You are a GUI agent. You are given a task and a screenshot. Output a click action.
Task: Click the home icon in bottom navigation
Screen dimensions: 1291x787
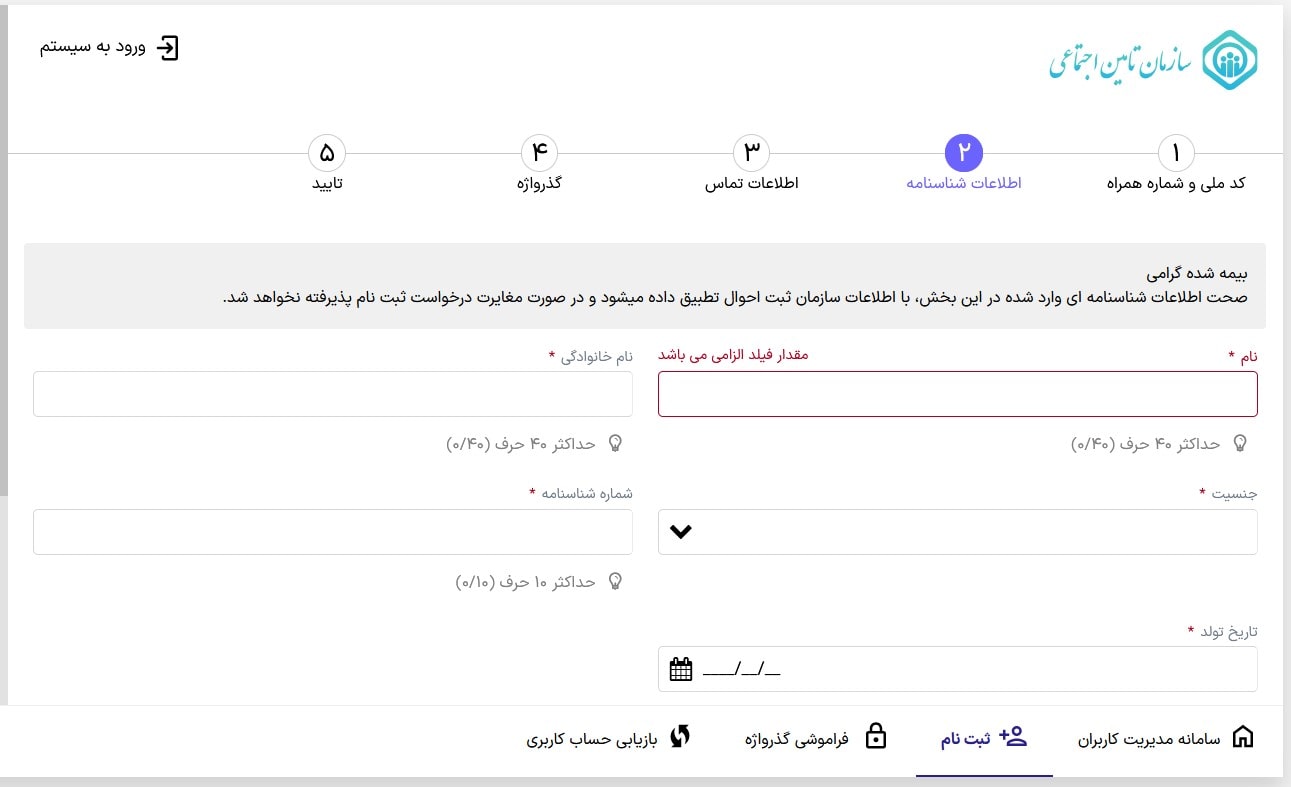point(1243,738)
